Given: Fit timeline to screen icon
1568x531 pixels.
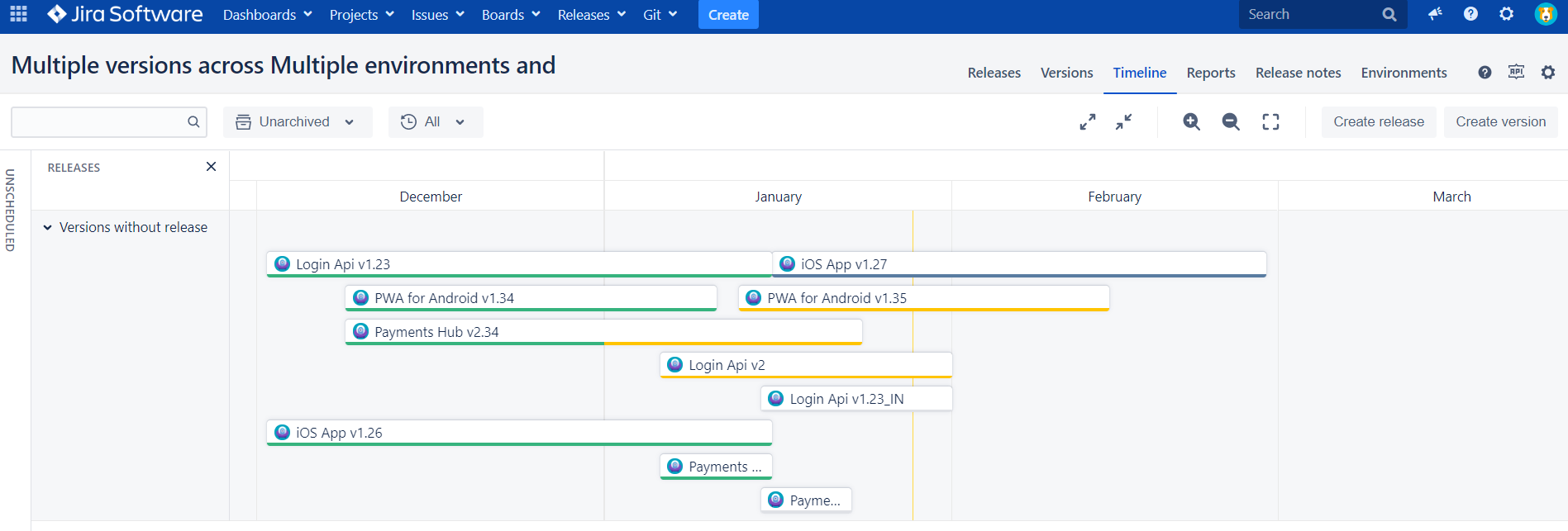Looking at the screenshot, I should (x=1270, y=121).
